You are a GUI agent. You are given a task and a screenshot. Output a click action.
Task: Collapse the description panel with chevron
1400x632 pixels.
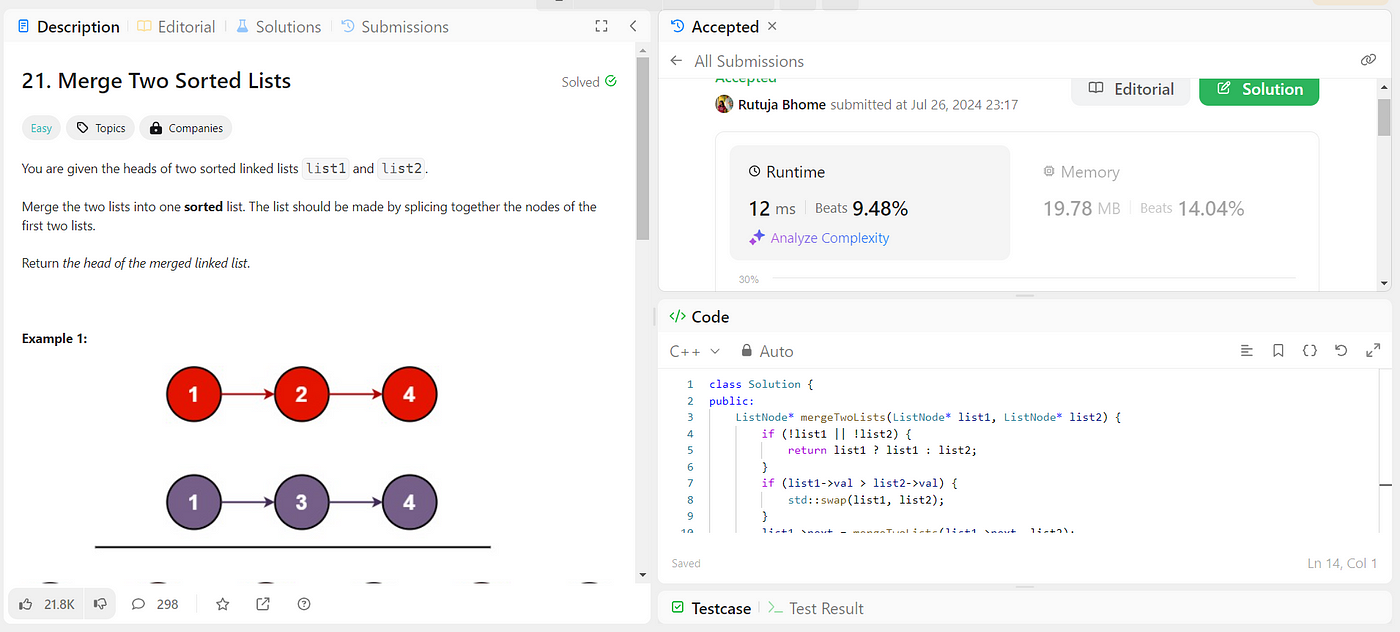[x=633, y=27]
